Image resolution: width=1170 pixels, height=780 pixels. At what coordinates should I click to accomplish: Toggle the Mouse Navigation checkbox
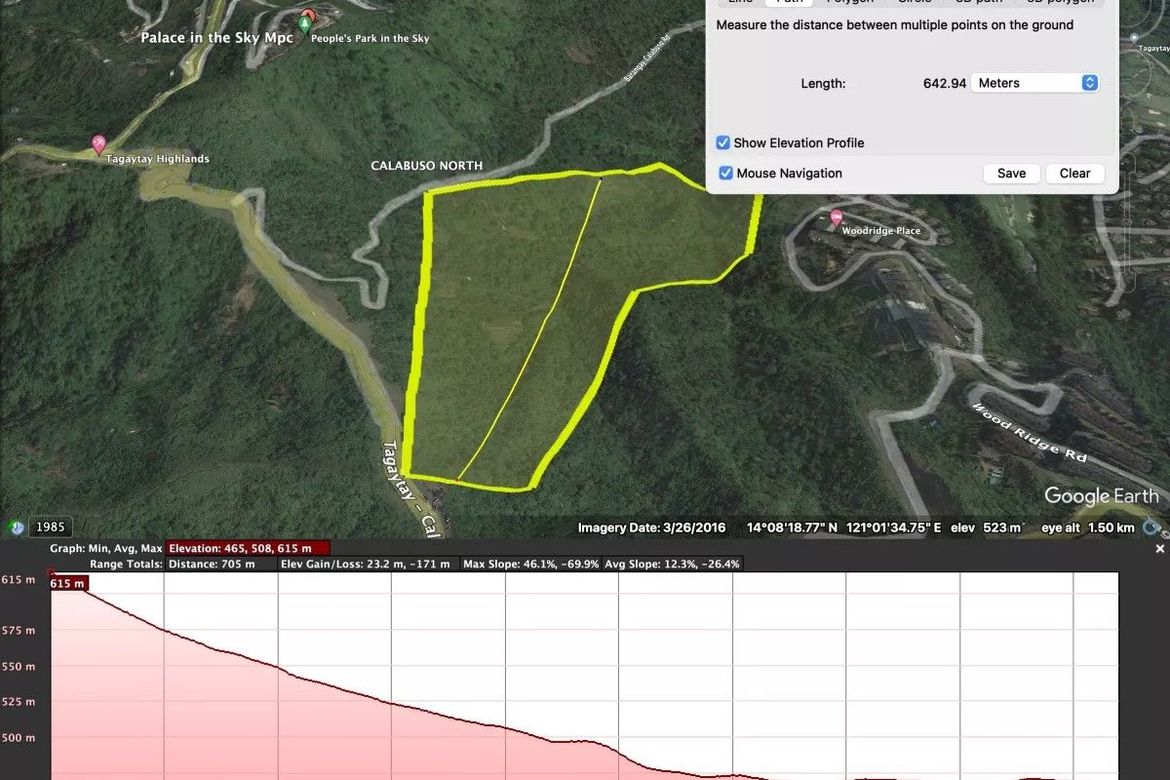725,173
